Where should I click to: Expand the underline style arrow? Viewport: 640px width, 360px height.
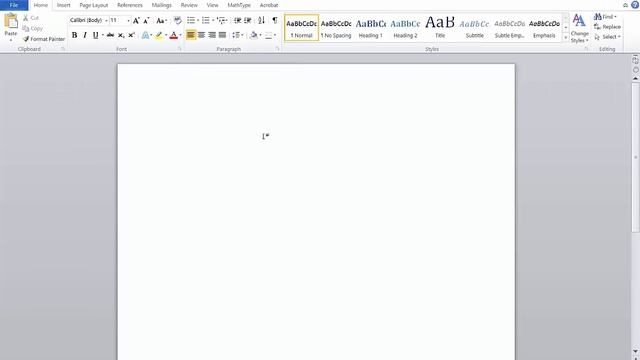click(x=102, y=35)
